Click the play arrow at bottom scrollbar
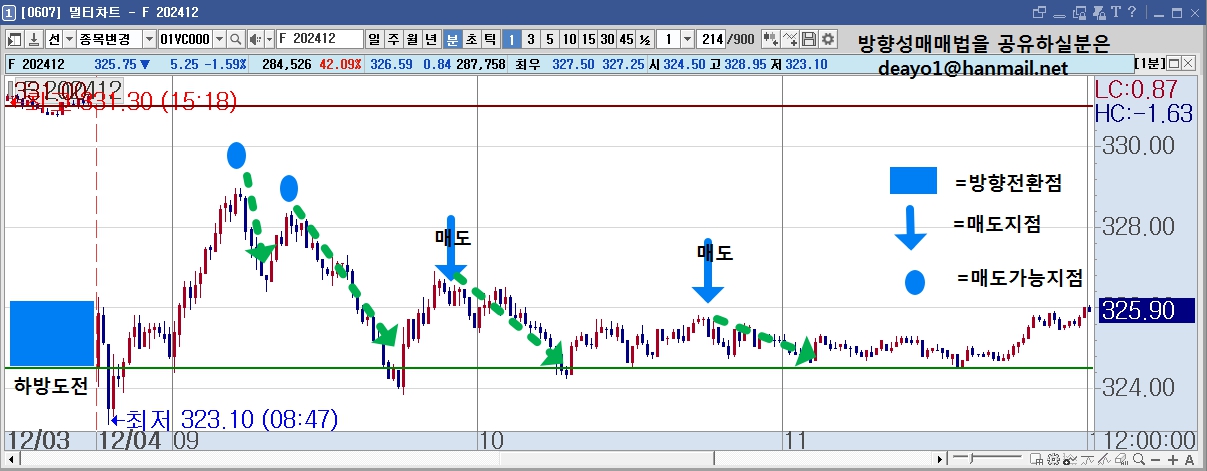Screen dimensions: 1207x471 click(940, 459)
